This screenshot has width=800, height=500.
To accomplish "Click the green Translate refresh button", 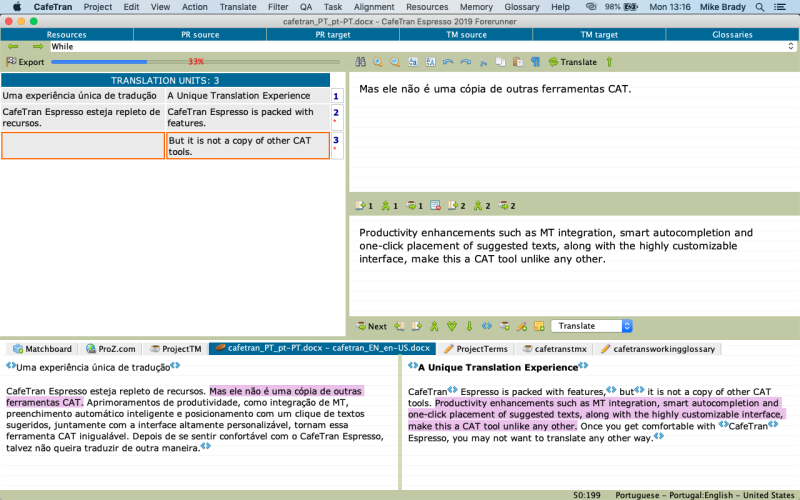I will click(x=572, y=62).
